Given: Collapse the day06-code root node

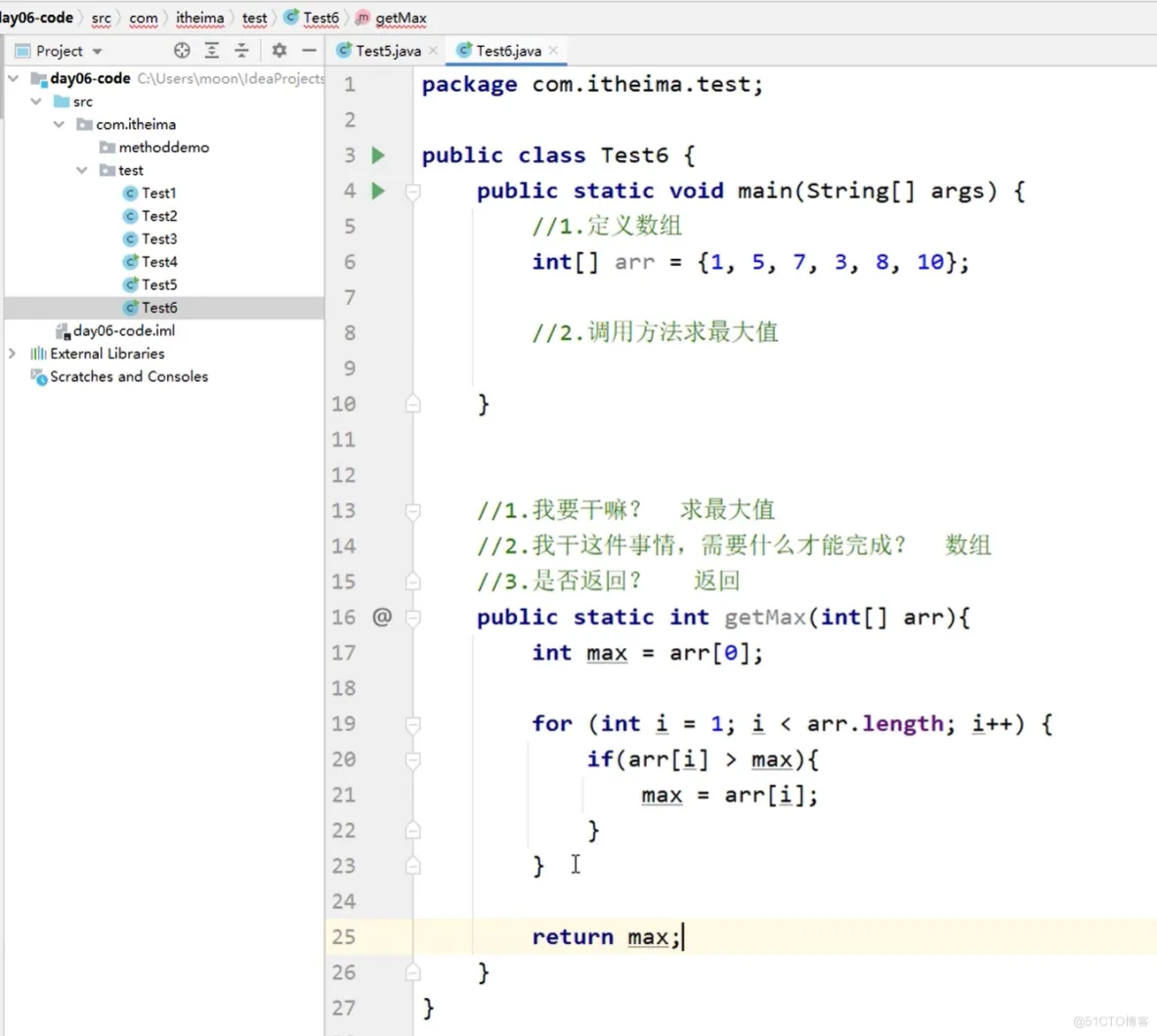Looking at the screenshot, I should pyautogui.click(x=14, y=78).
